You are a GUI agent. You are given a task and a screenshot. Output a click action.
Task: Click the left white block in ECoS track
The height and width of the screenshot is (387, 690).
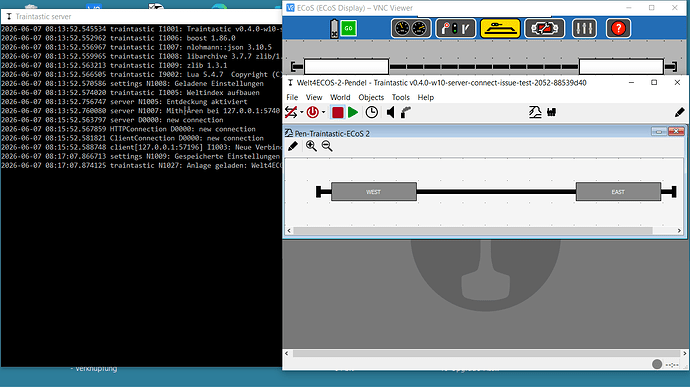tap(346, 67)
